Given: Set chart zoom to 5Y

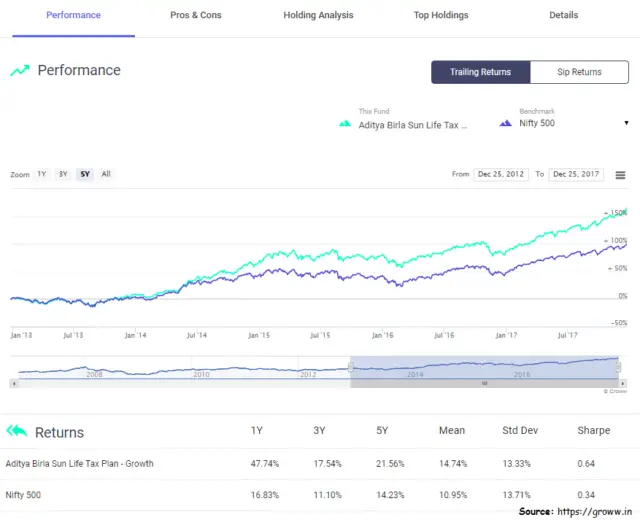Looking at the screenshot, I should pyautogui.click(x=85, y=174).
